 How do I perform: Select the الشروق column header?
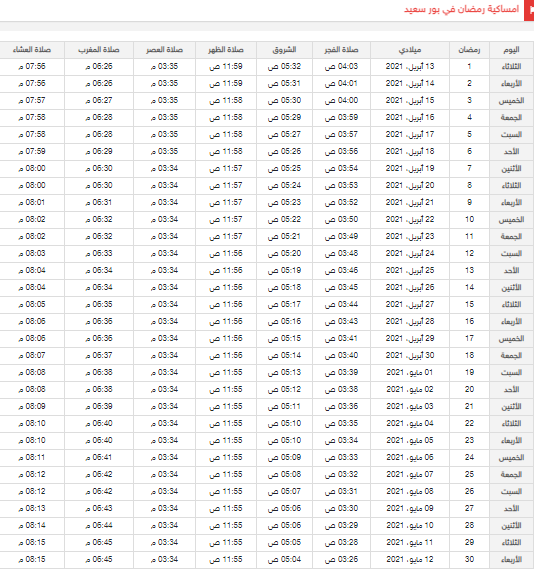(284, 50)
